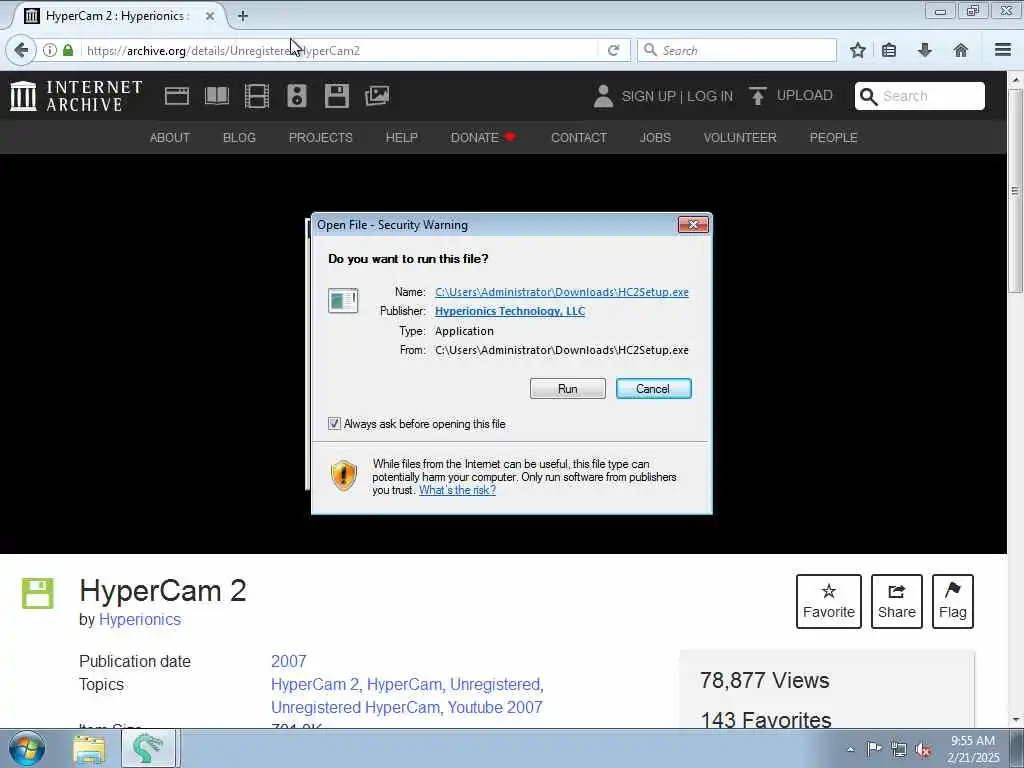Click the green software item icon
Image resolution: width=1024 pixels, height=768 pixels.
[38, 593]
